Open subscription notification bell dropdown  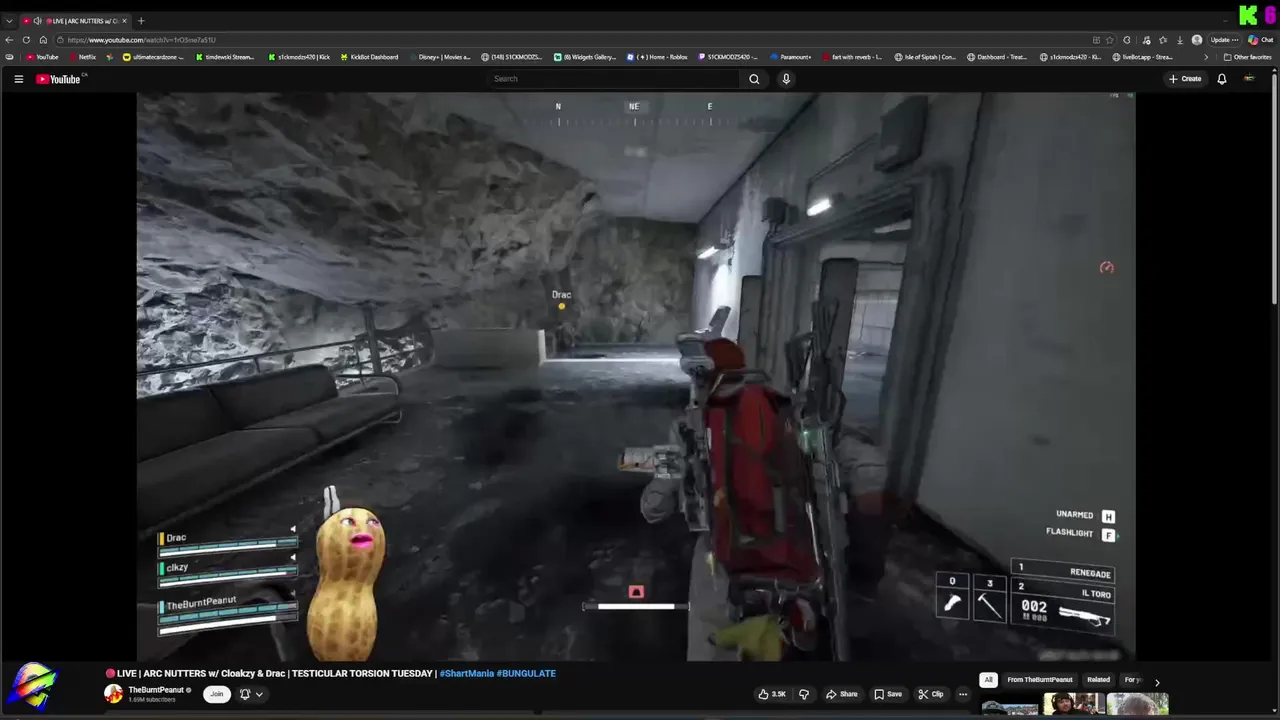(x=250, y=694)
